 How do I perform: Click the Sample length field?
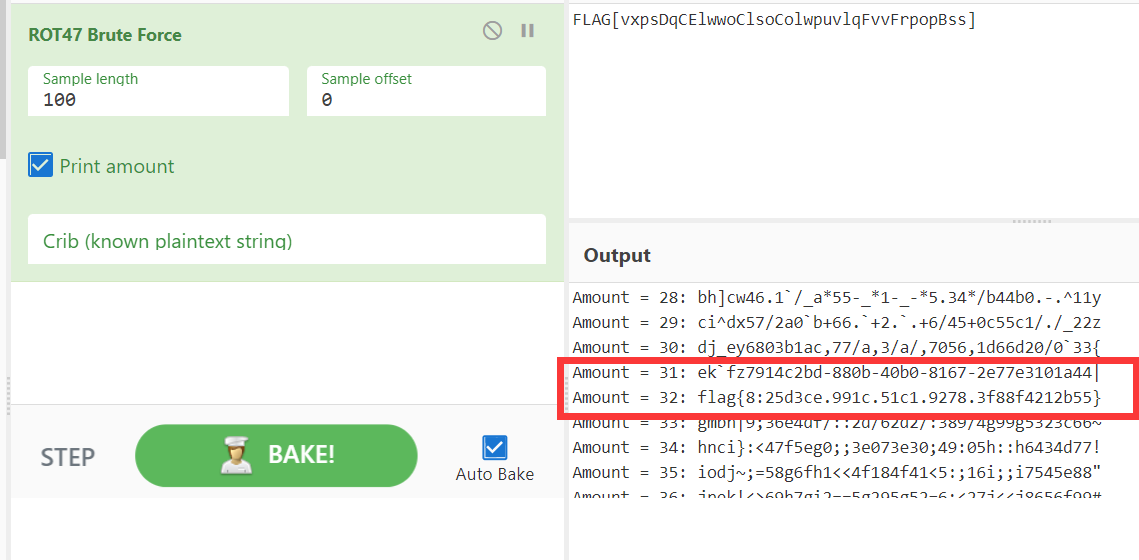tap(158, 100)
